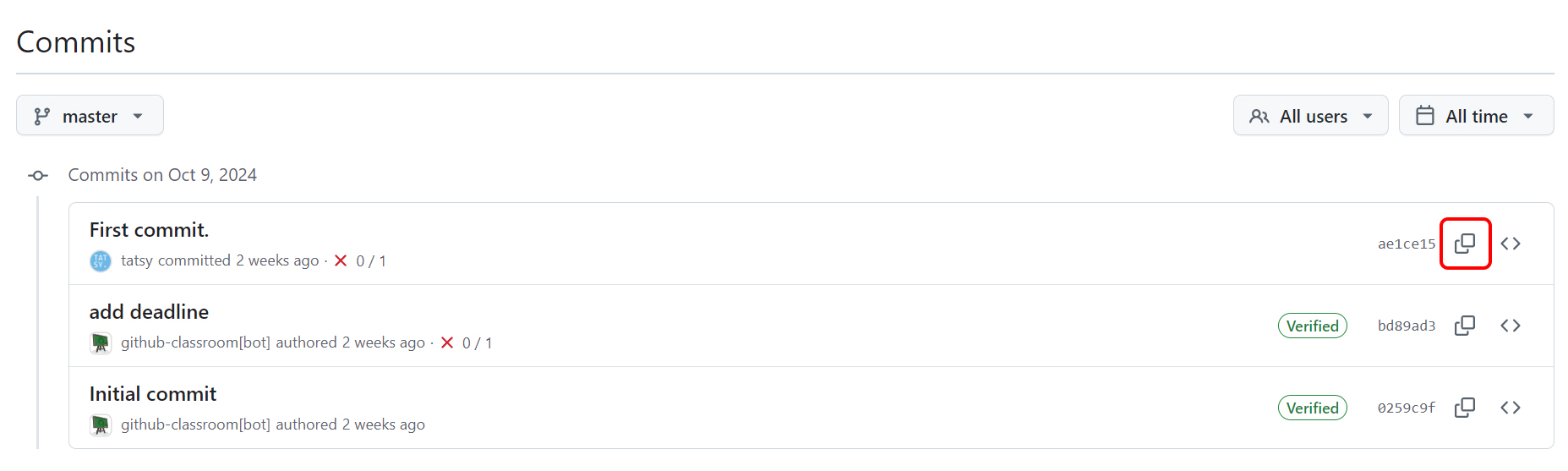Click red X status on add deadline
The height and width of the screenshot is (471, 1568).
pos(447,342)
